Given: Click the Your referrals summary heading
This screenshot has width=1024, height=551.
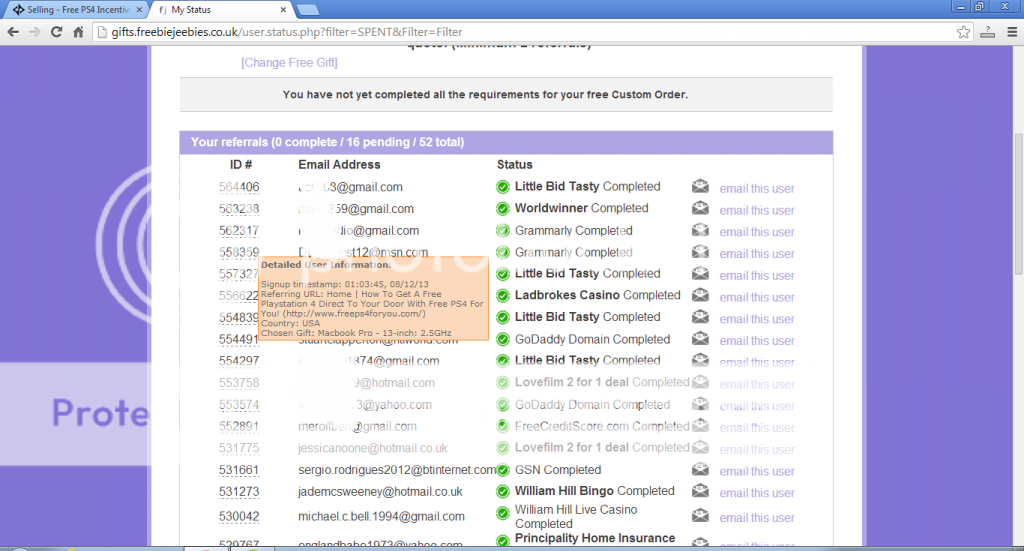Looking at the screenshot, I should pyautogui.click(x=327, y=142).
